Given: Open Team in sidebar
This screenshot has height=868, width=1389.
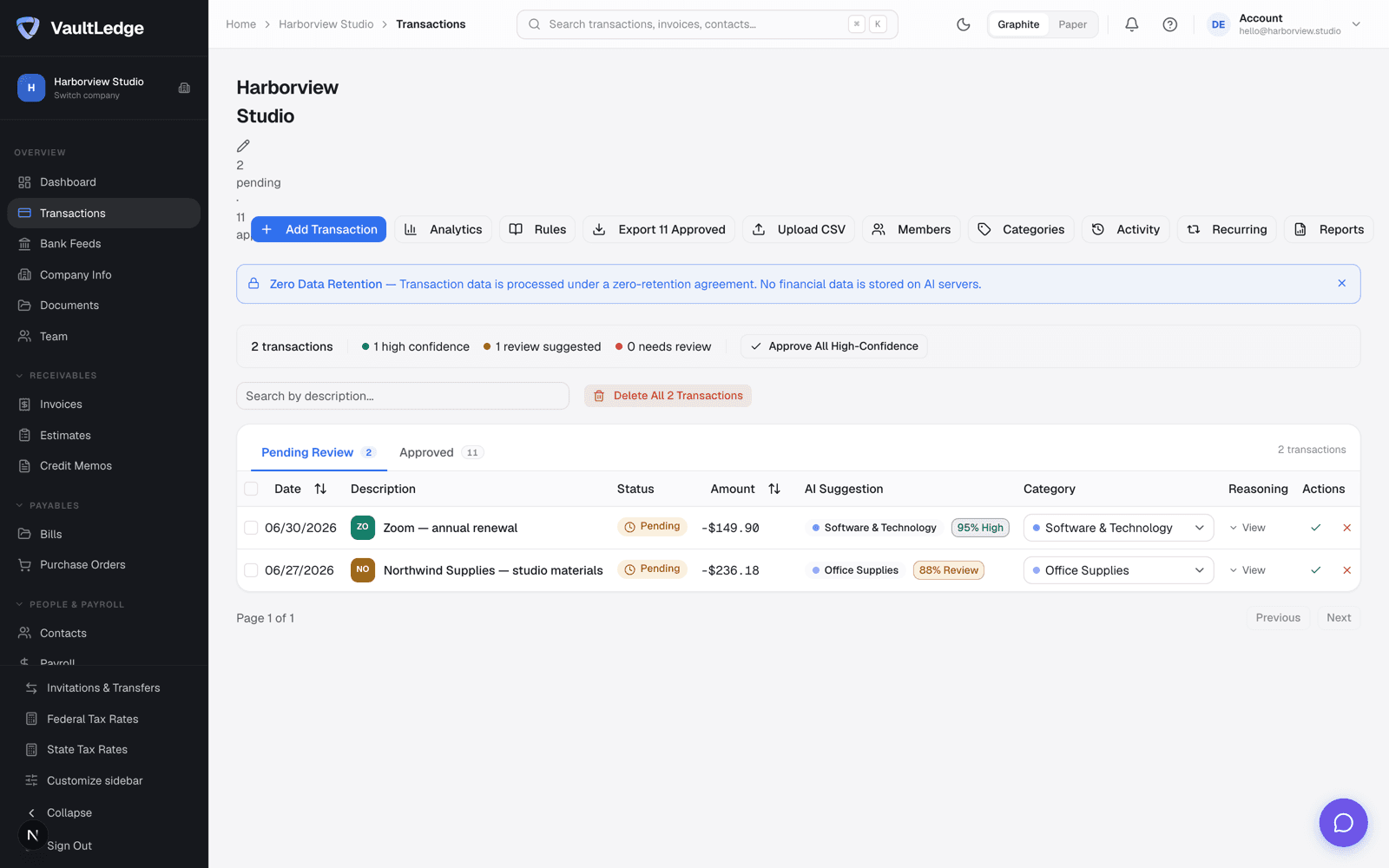Looking at the screenshot, I should click(x=103, y=337).
